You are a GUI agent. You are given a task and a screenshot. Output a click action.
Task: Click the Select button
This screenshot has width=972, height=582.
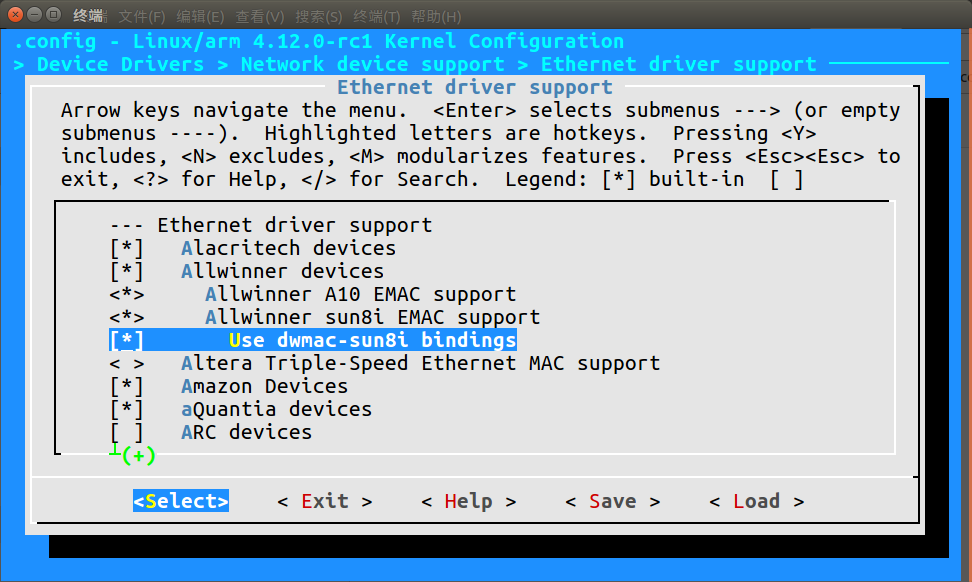181,501
